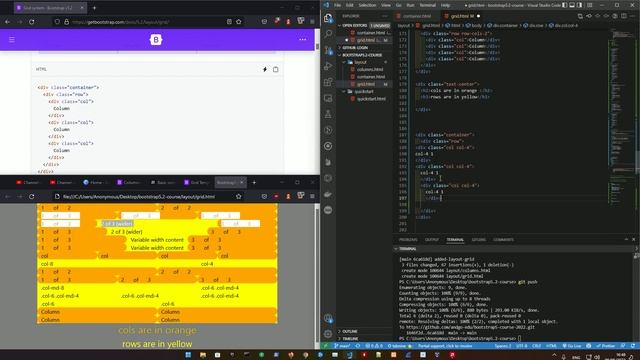Open the three-dot menu in Bootstrap header

coord(302,40)
